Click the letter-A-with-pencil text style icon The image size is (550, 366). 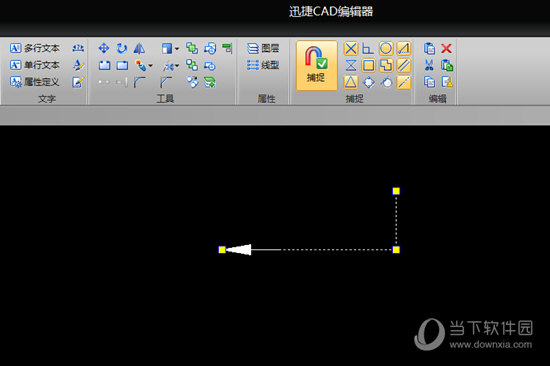(x=78, y=65)
